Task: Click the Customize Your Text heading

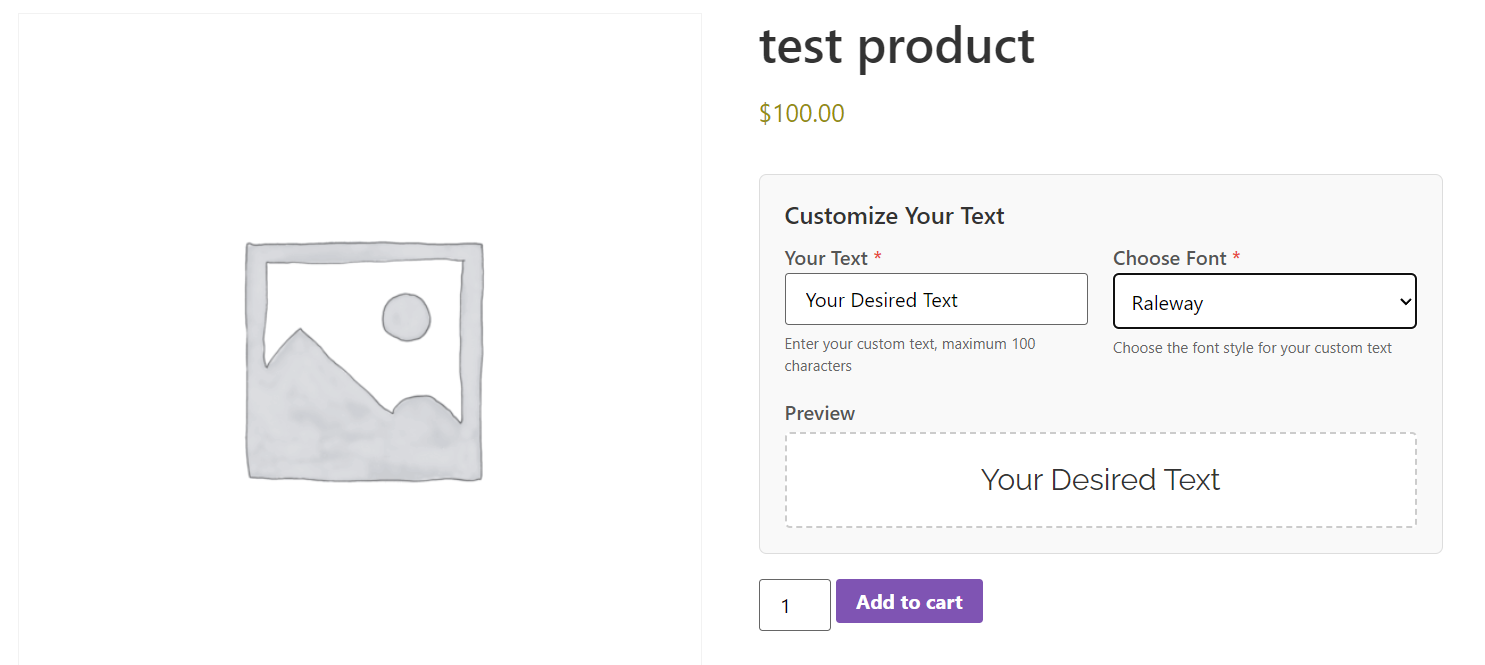Action: (x=894, y=215)
